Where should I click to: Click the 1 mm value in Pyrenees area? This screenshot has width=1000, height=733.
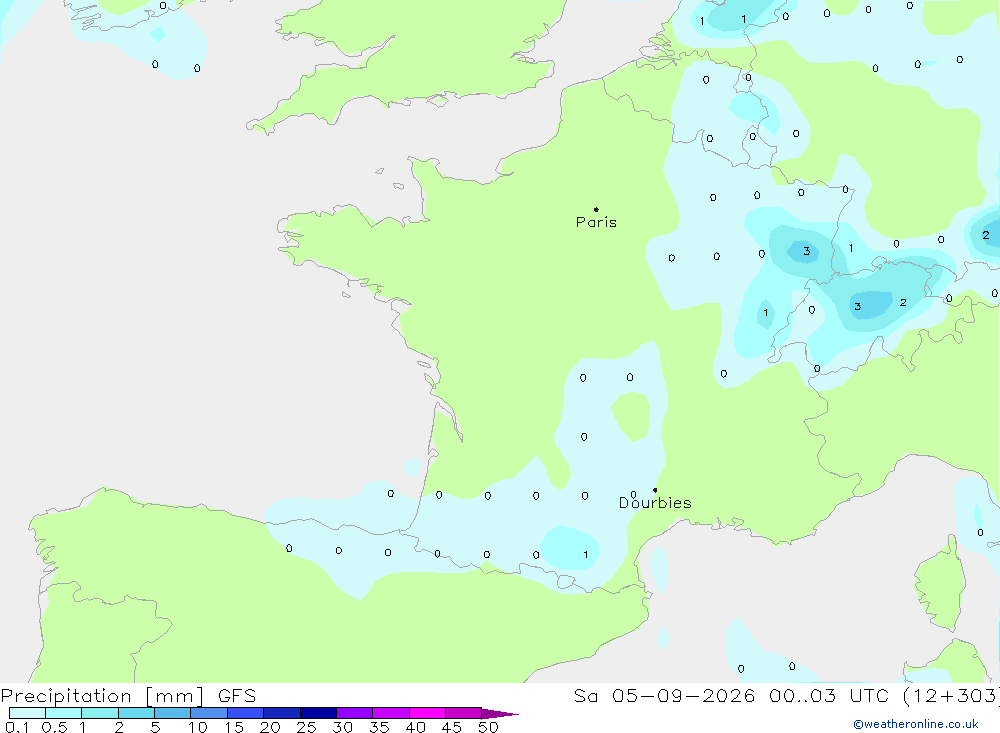(x=585, y=555)
